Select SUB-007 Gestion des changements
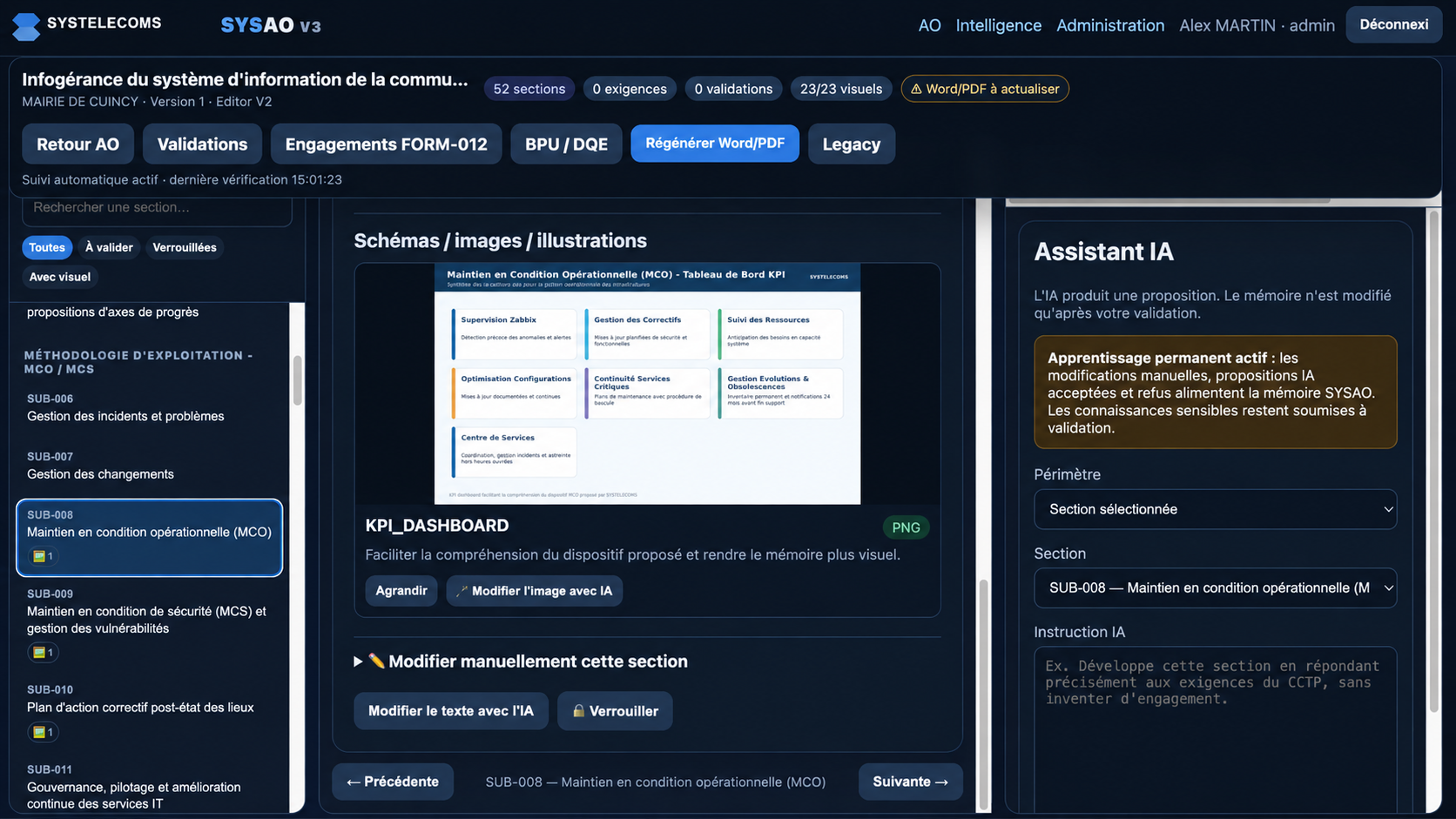This screenshot has height=819, width=1456. click(150, 466)
